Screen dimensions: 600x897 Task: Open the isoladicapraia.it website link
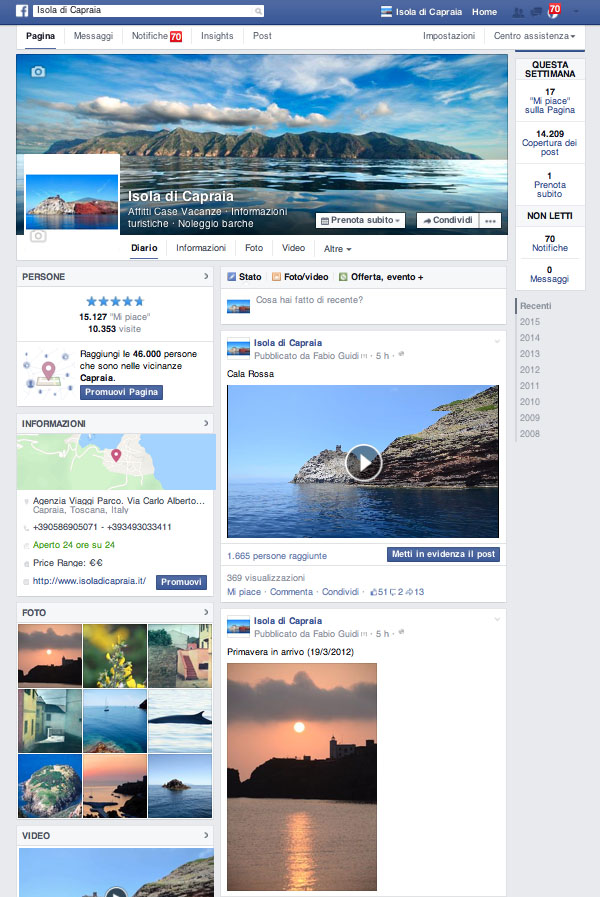tap(89, 581)
